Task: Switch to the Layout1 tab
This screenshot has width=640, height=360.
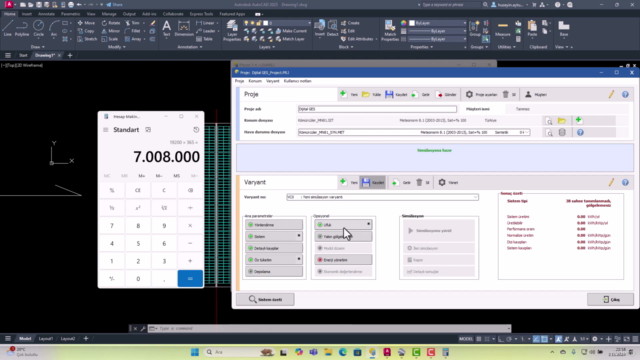Action: [x=46, y=339]
